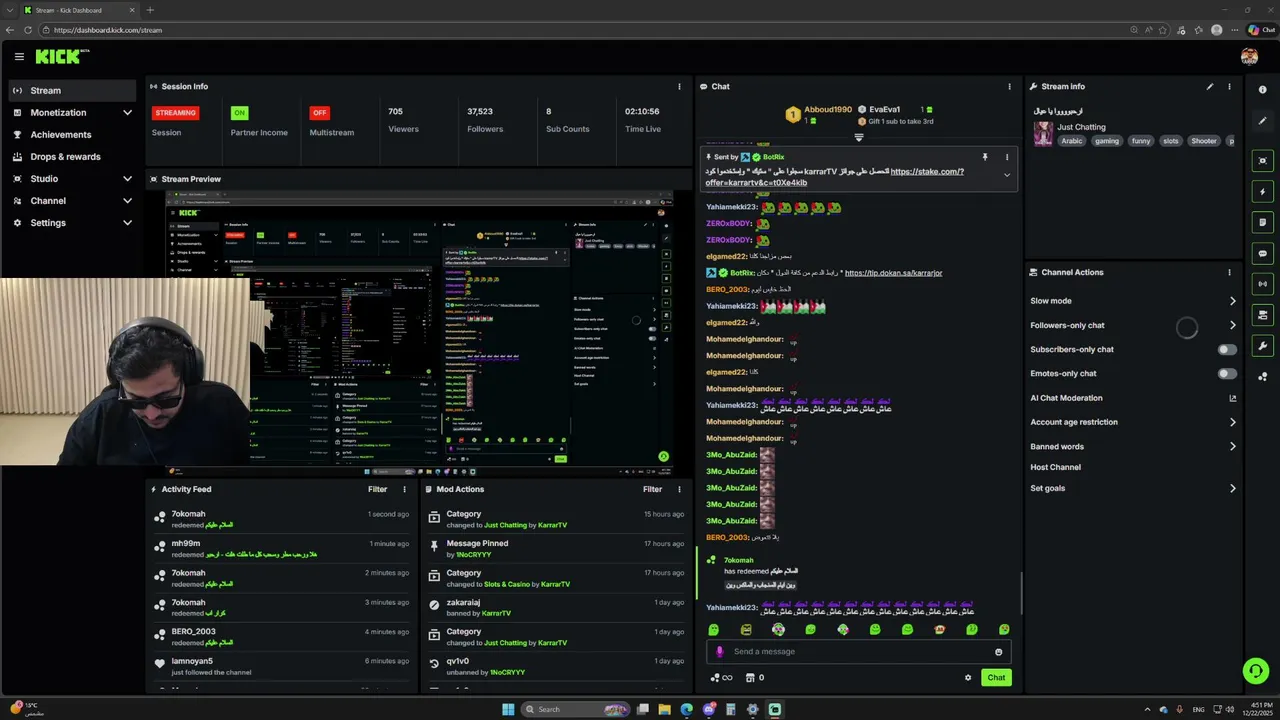This screenshot has width=1280, height=720.
Task: Open the hamburger menu beside Kick logo
Action: click(x=19, y=57)
